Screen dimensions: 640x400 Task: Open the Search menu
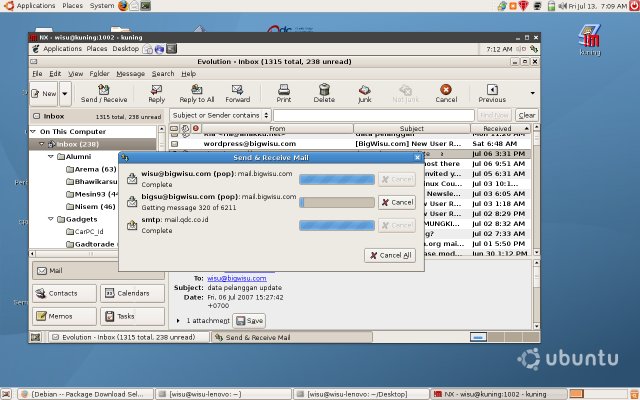(x=163, y=74)
